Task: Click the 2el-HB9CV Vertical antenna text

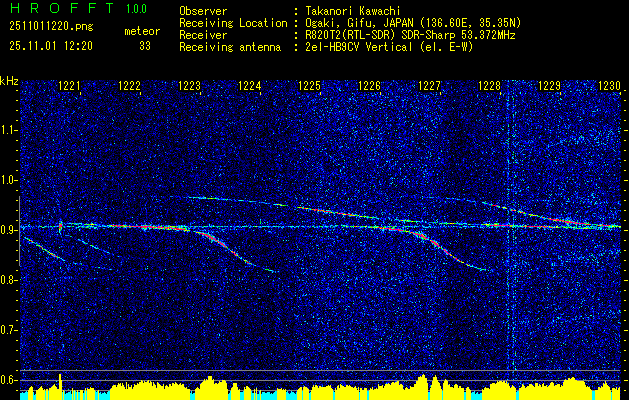Action: click(x=390, y=47)
